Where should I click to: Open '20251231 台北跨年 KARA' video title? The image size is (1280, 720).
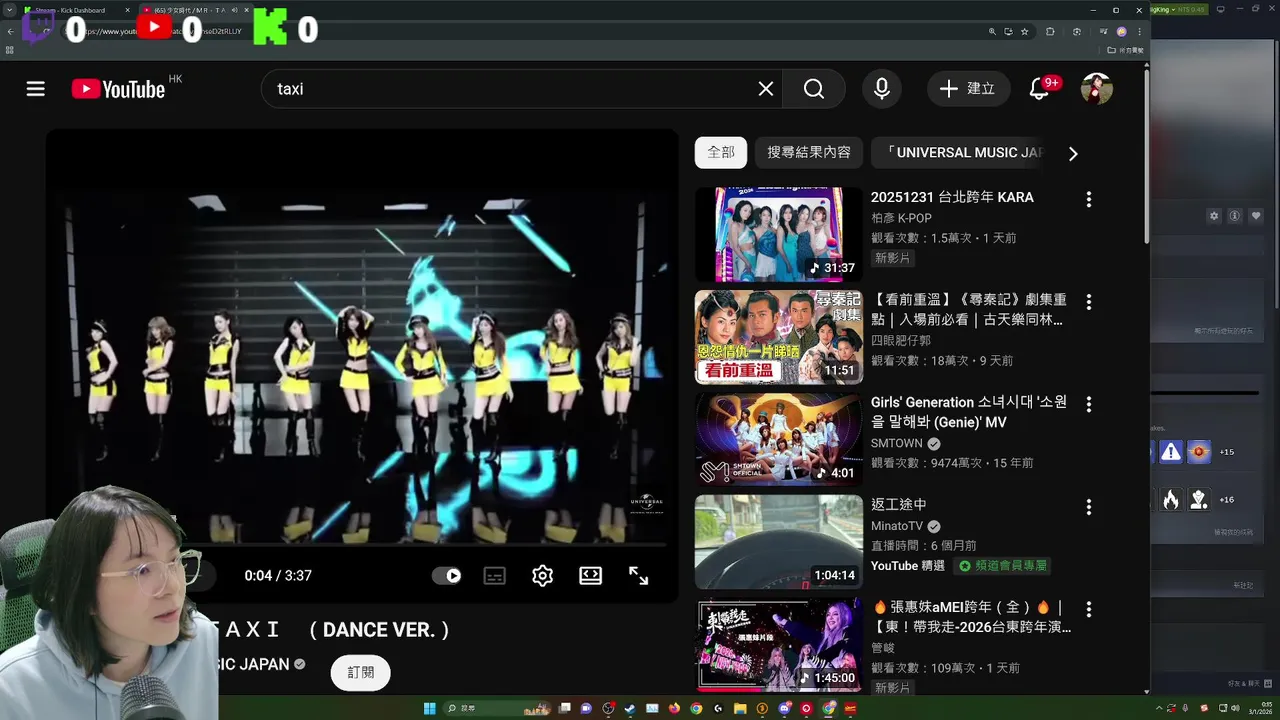pyautogui.click(x=952, y=197)
